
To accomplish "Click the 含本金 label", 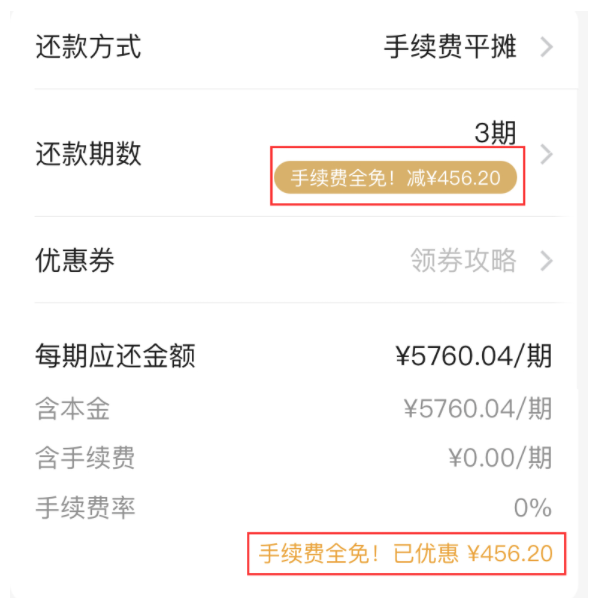I will 72,408.
